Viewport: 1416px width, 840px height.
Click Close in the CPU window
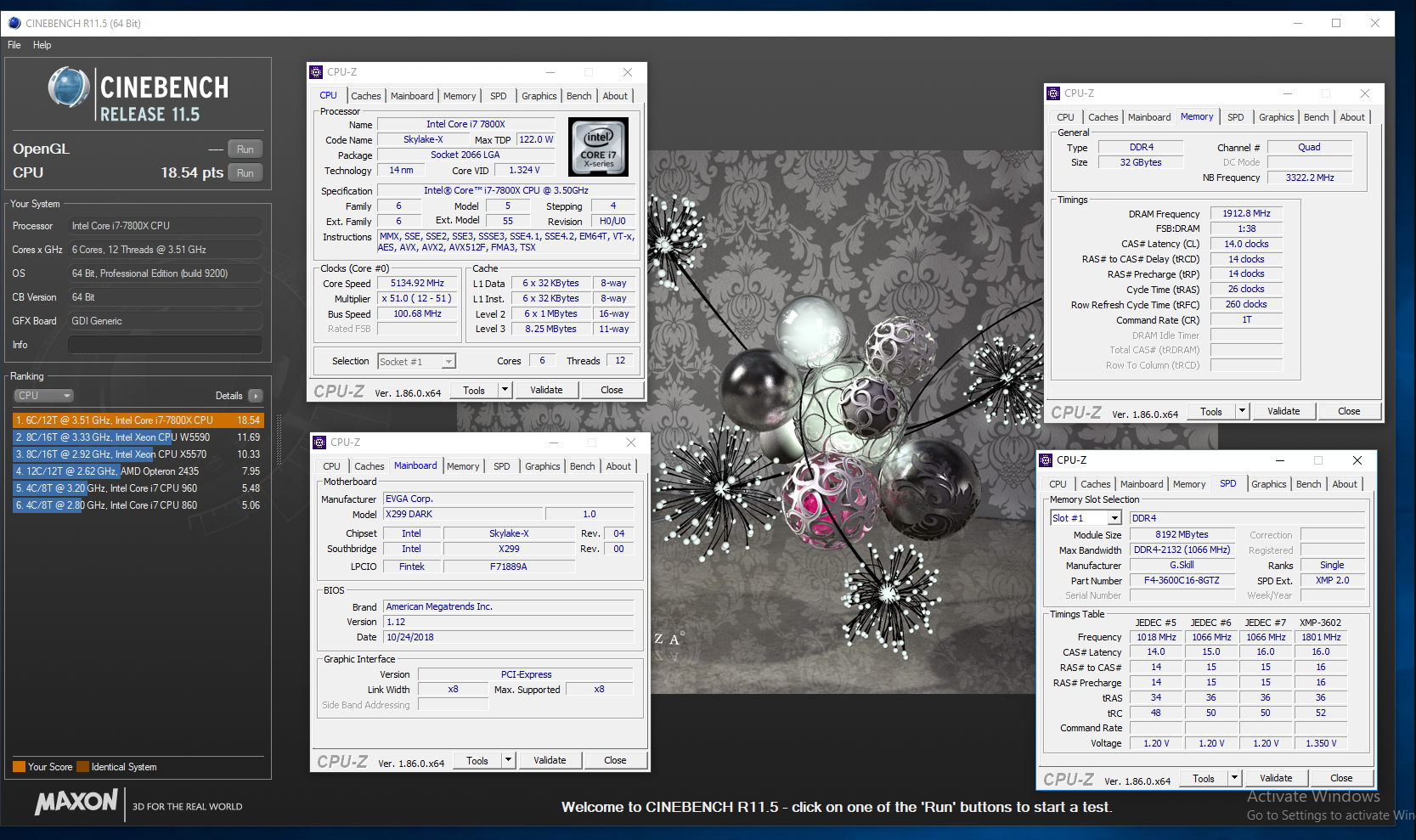pos(612,391)
